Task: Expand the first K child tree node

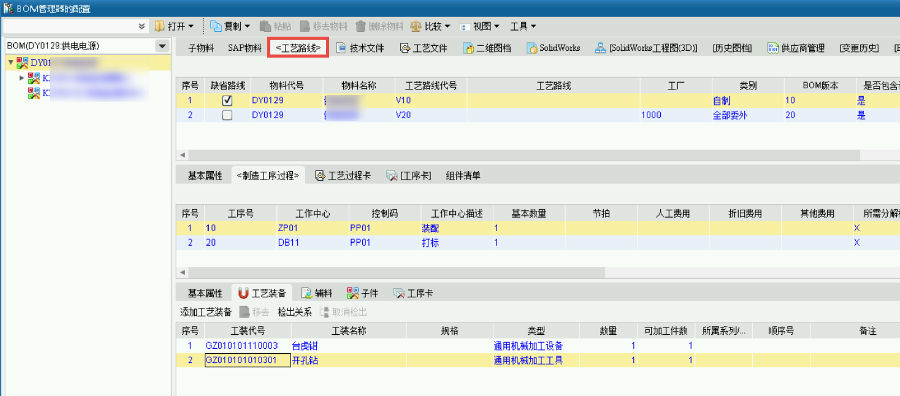Action: point(22,77)
